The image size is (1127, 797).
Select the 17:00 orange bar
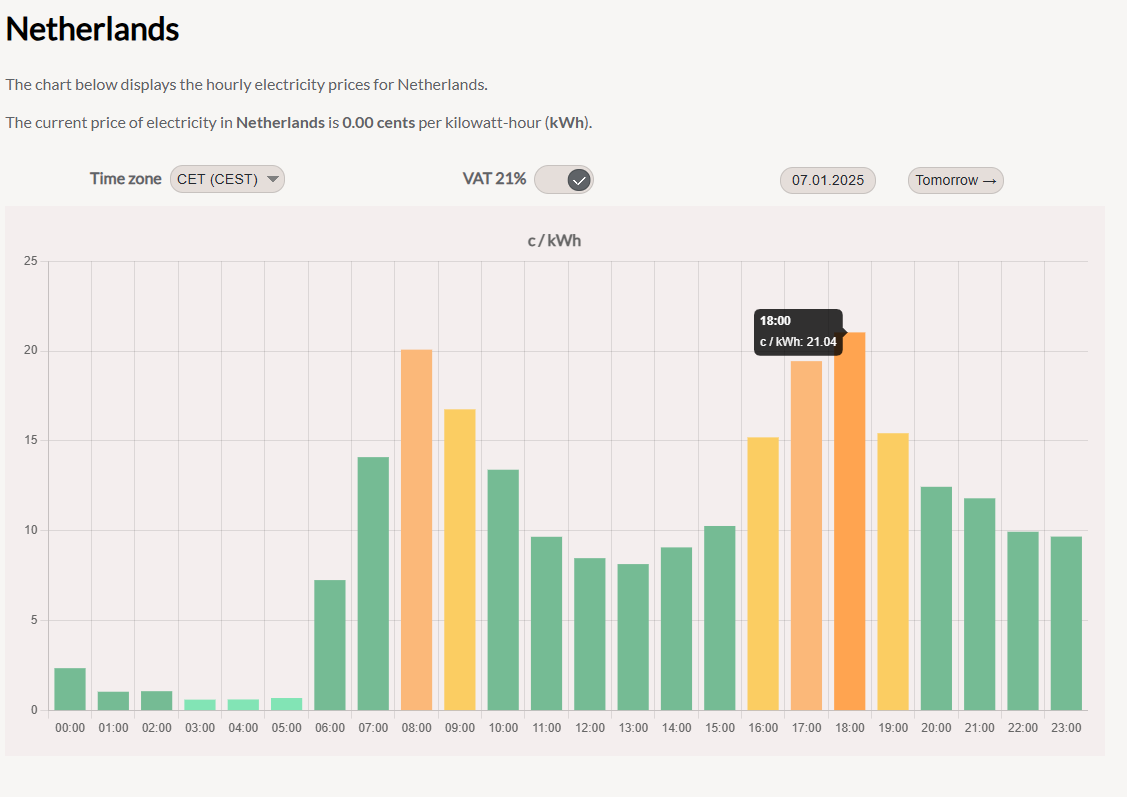807,535
